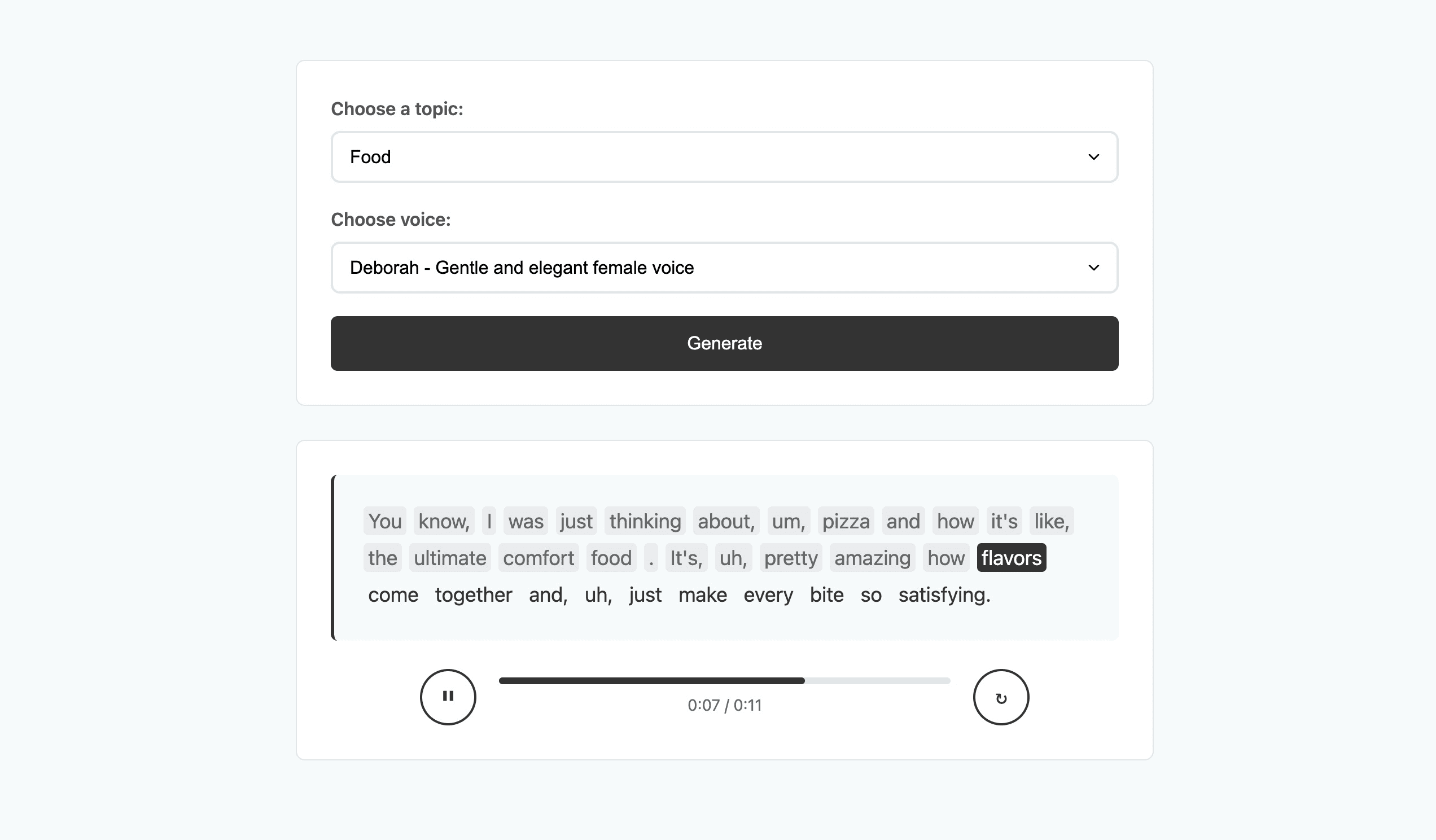Click the chevron on the voice dropdown
Image resolution: width=1436 pixels, height=840 pixels.
point(1094,267)
